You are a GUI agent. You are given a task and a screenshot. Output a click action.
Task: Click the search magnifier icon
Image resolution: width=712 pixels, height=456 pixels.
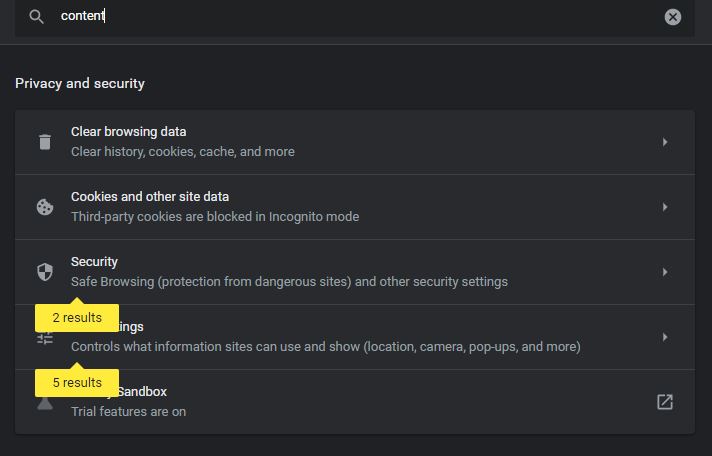pyautogui.click(x=37, y=17)
